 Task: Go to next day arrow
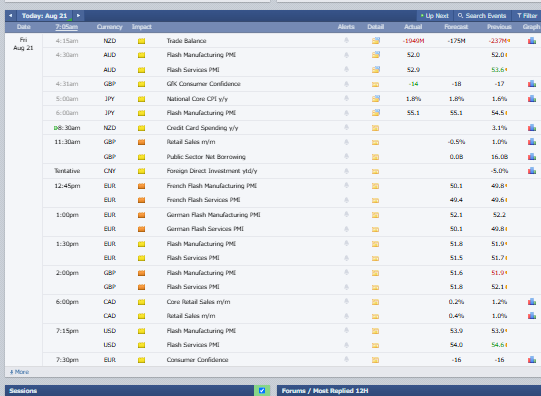[78, 16]
